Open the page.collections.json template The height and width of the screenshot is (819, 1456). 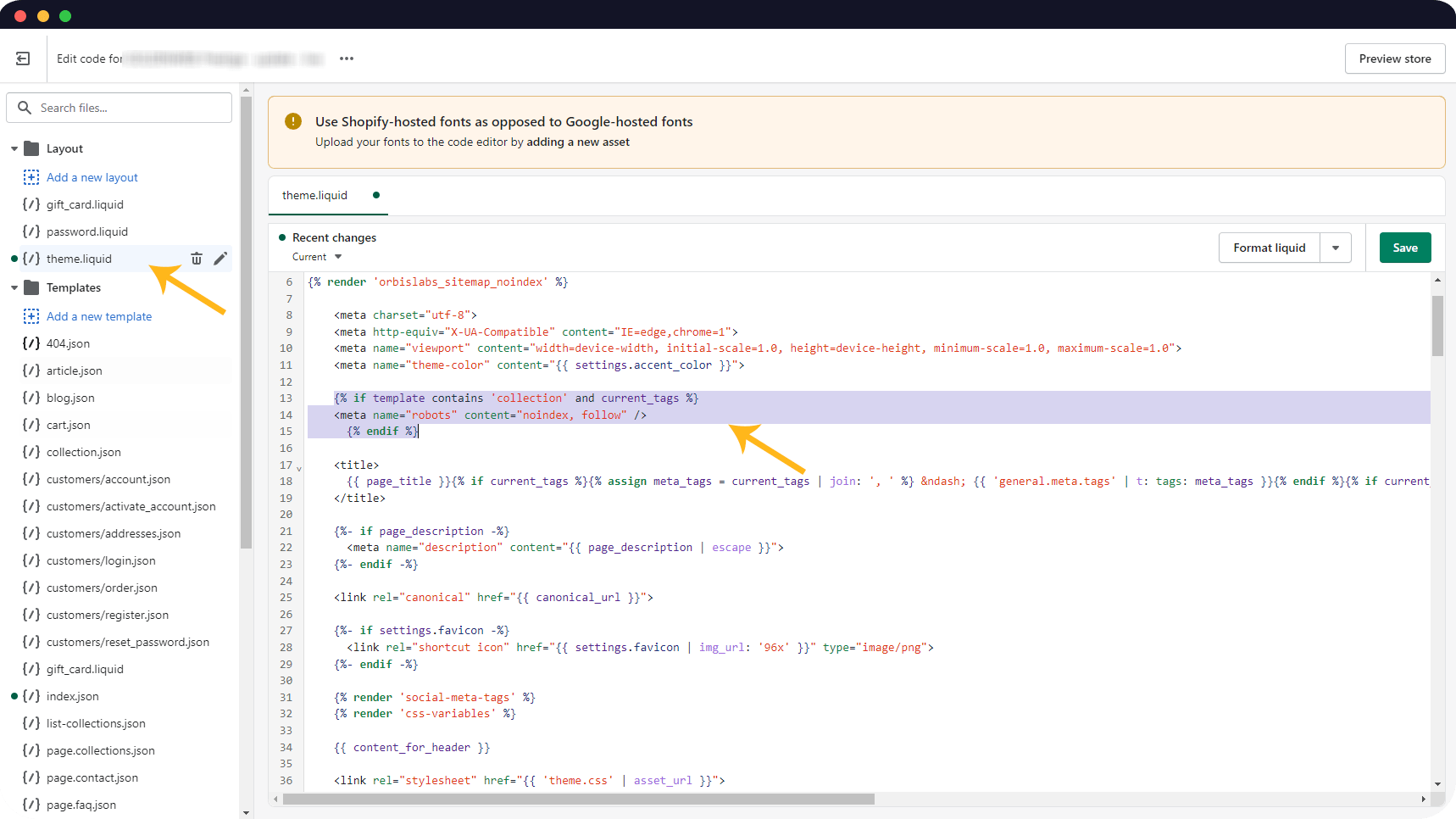pyautogui.click(x=101, y=750)
